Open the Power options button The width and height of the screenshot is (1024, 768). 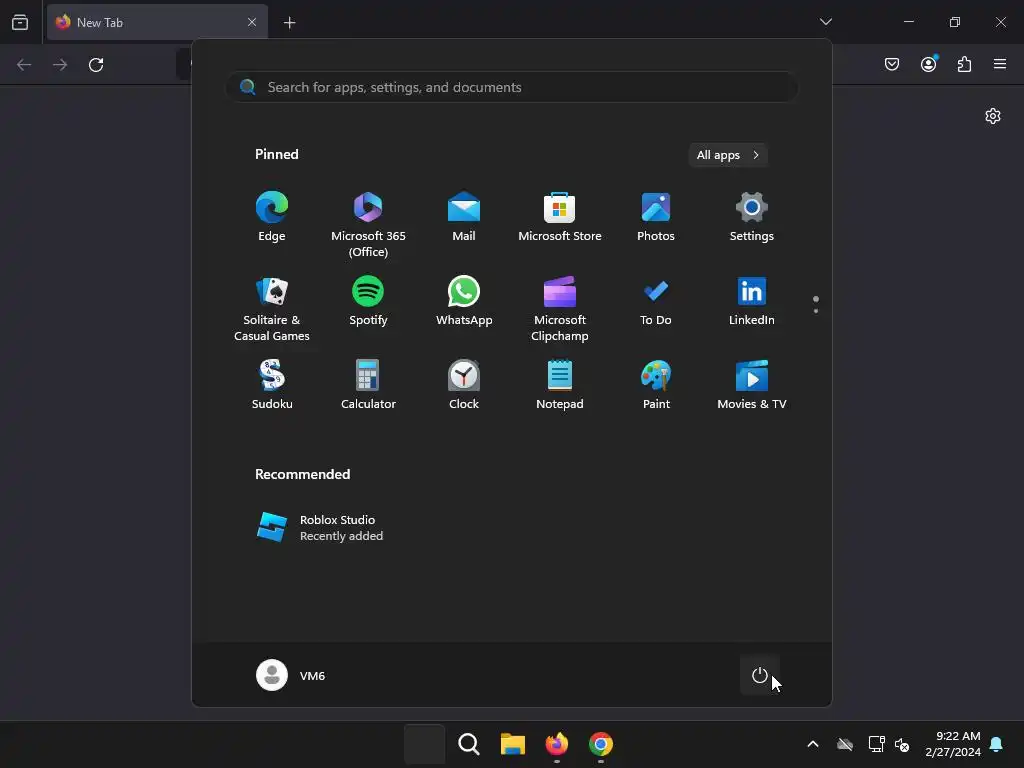coord(760,675)
